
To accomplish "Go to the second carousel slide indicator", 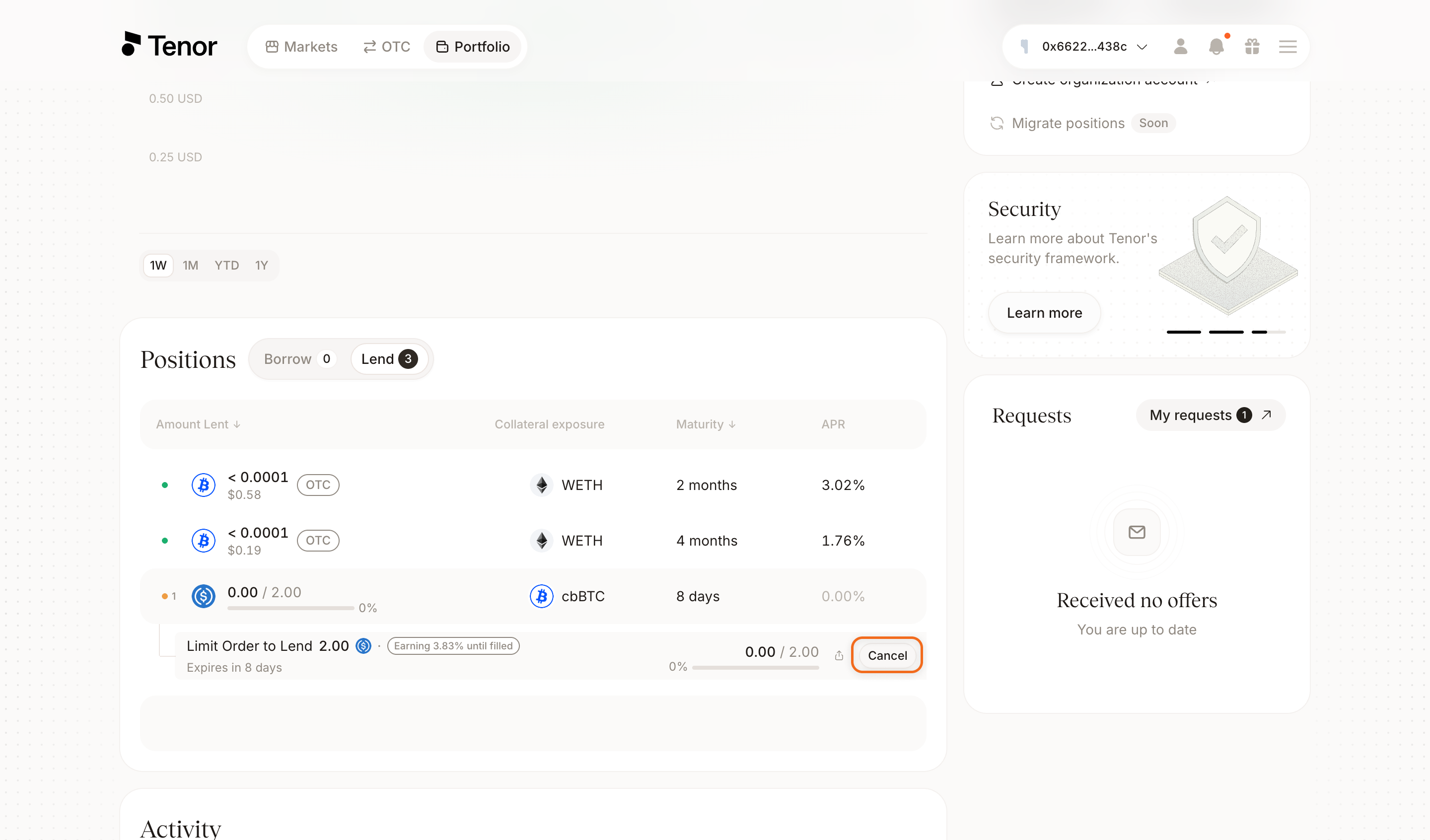I will (1226, 332).
